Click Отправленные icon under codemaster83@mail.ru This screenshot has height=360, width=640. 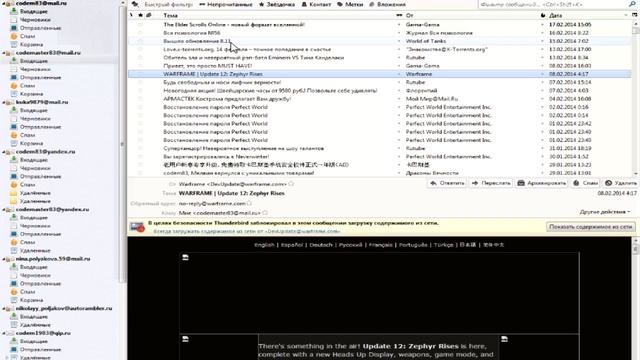[x=14, y=77]
